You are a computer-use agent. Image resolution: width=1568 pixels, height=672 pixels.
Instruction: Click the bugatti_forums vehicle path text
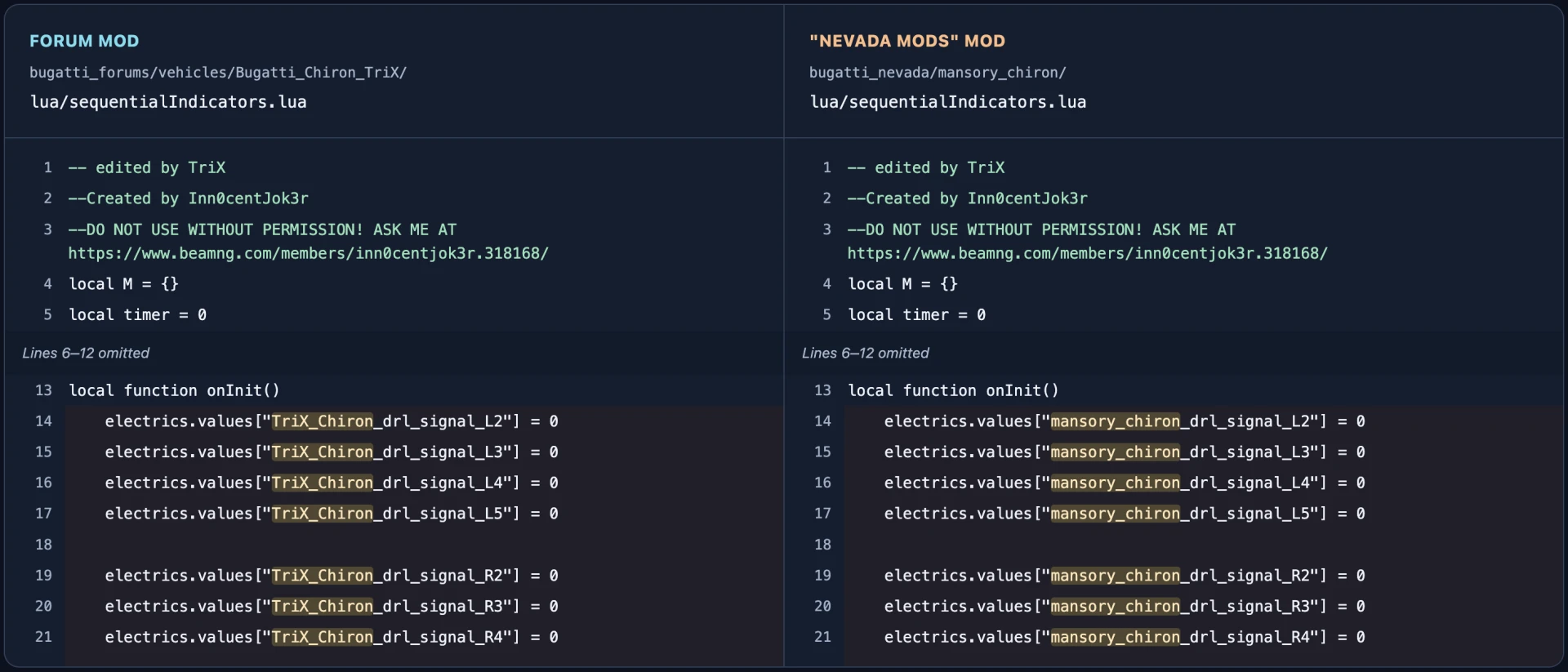(218, 73)
